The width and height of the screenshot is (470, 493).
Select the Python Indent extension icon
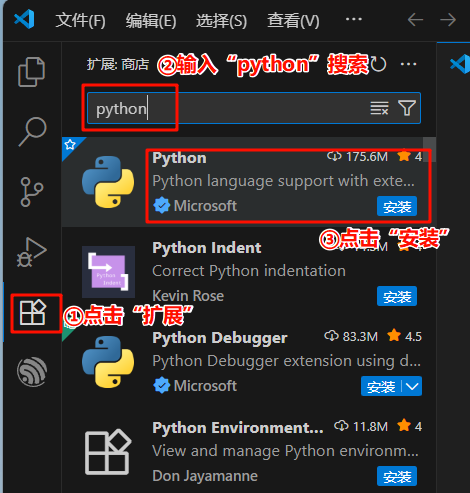(108, 272)
